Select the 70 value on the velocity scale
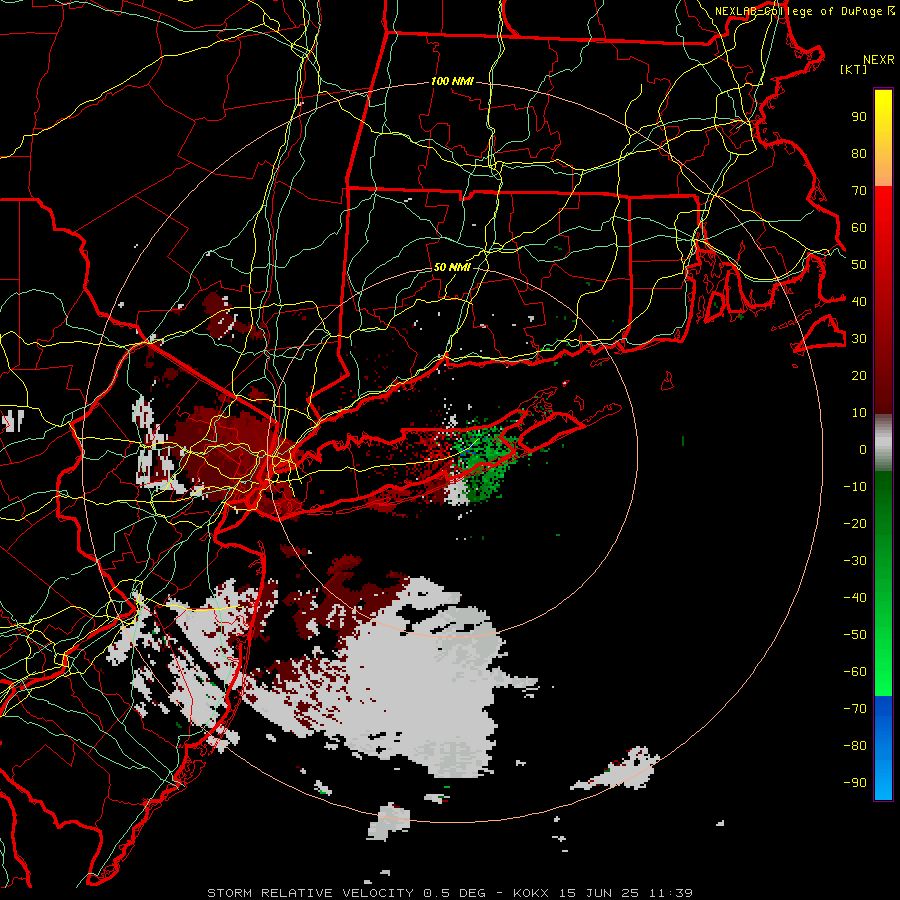Image resolution: width=900 pixels, height=900 pixels. [x=859, y=191]
